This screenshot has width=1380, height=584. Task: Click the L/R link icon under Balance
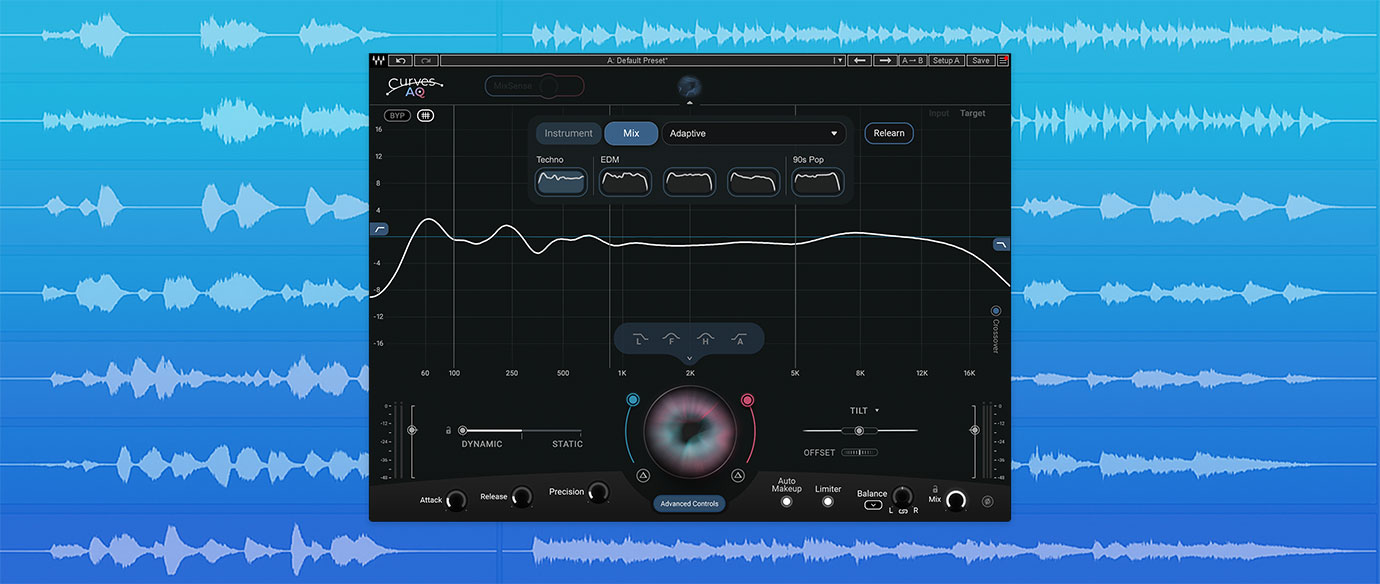click(x=903, y=511)
